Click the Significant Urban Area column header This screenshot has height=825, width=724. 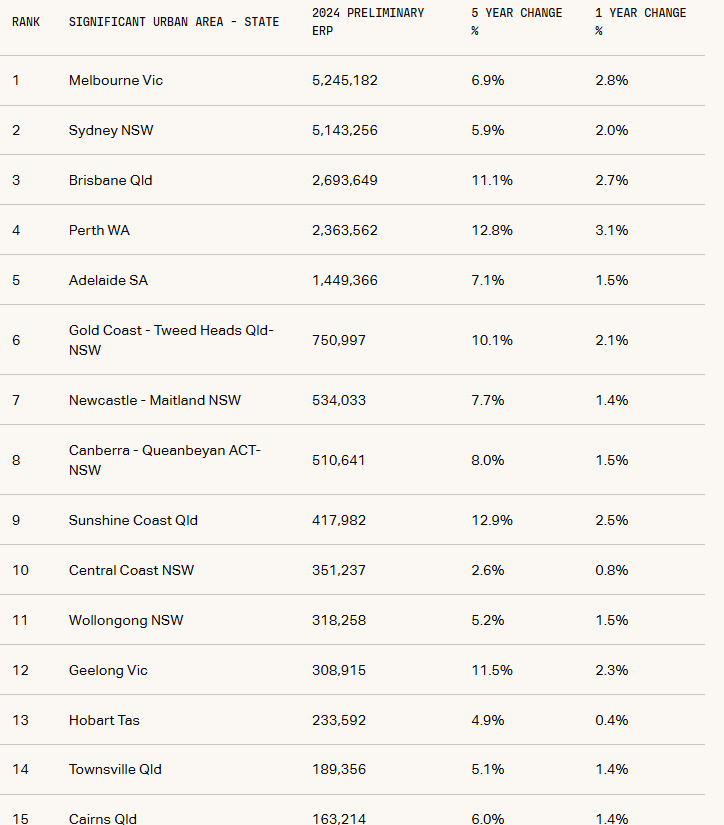tap(174, 22)
